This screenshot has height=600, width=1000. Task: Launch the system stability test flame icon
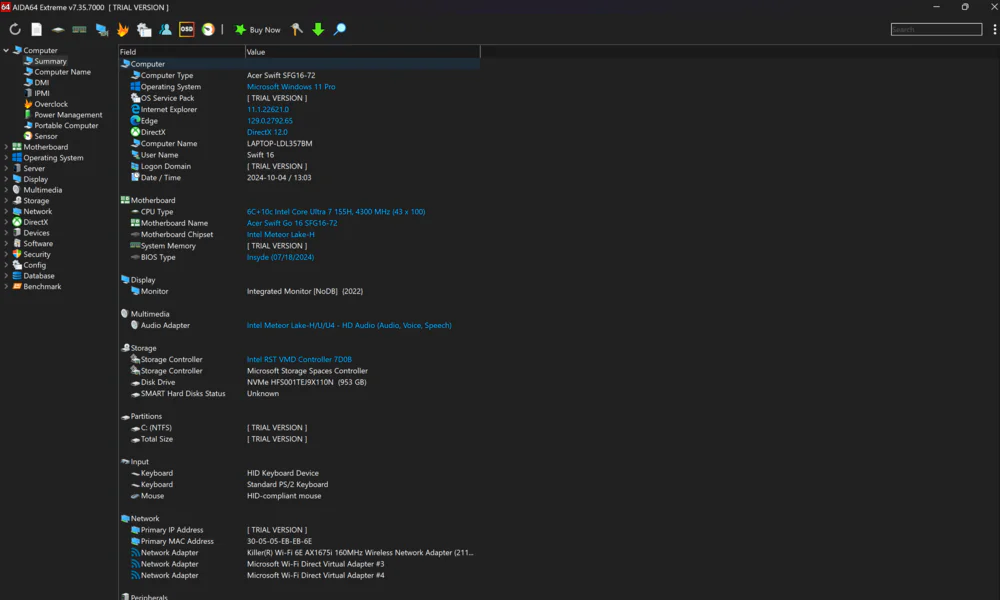pos(122,29)
